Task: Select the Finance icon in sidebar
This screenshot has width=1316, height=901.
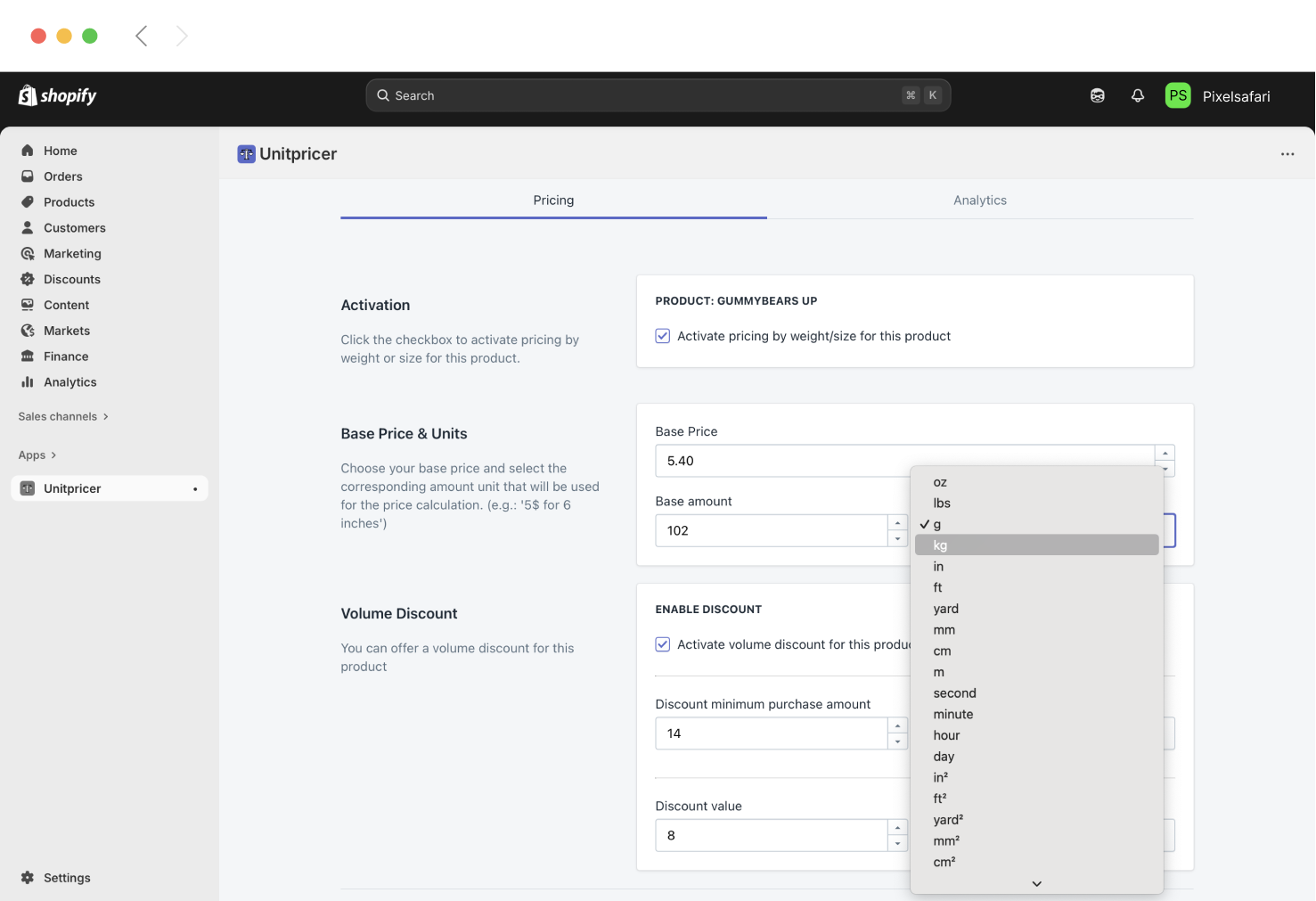Action: tap(29, 356)
